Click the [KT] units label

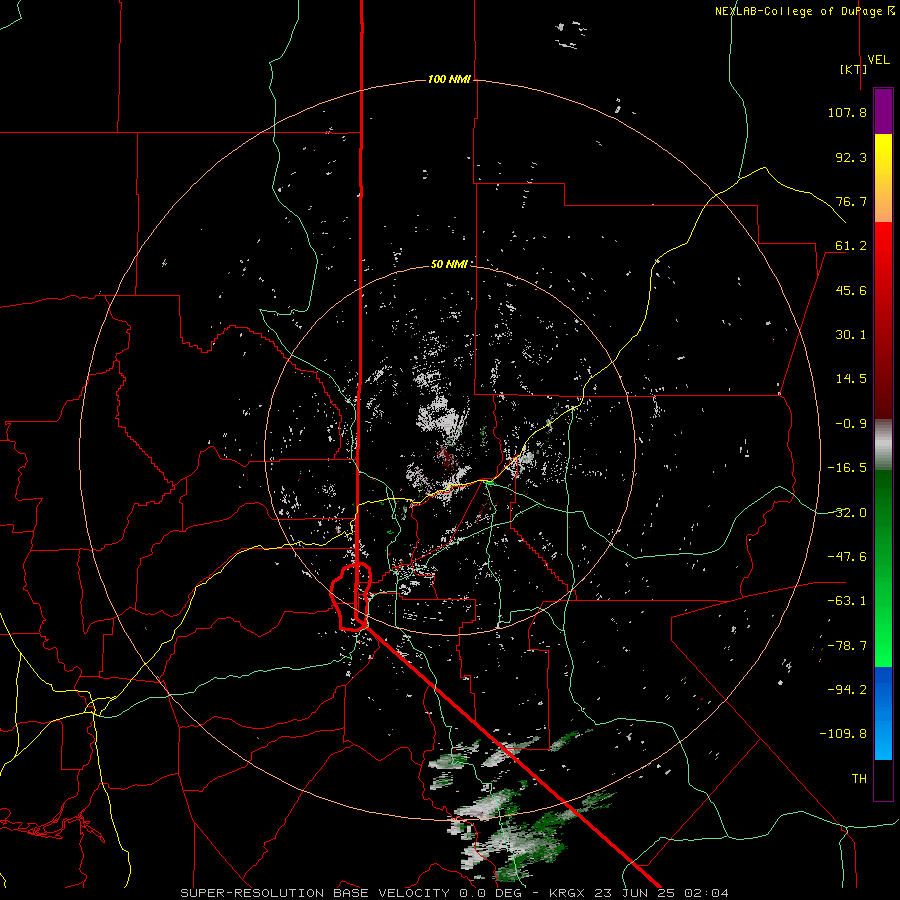[853, 69]
